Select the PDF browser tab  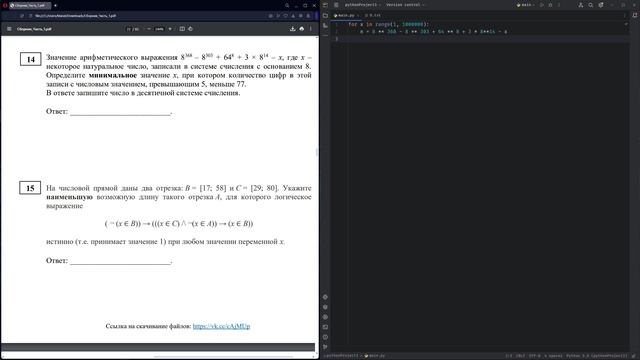pyautogui.click(x=30, y=6)
